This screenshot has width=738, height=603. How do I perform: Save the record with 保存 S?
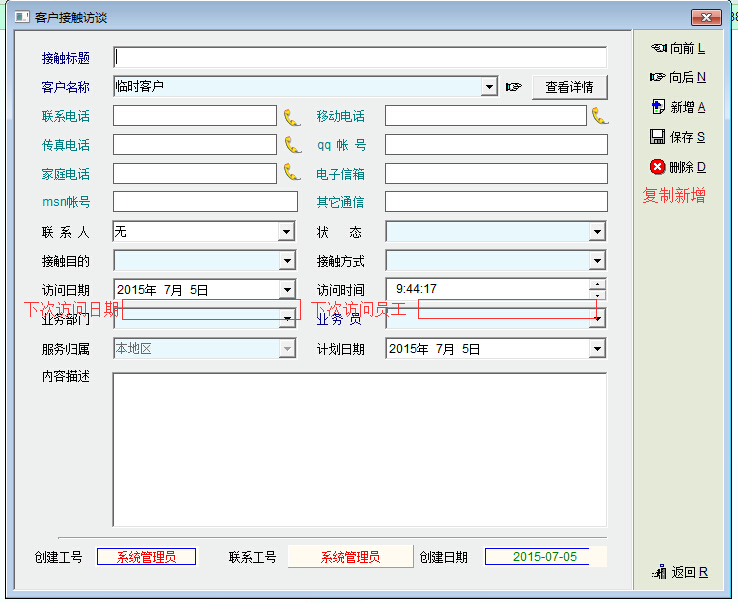coord(678,137)
